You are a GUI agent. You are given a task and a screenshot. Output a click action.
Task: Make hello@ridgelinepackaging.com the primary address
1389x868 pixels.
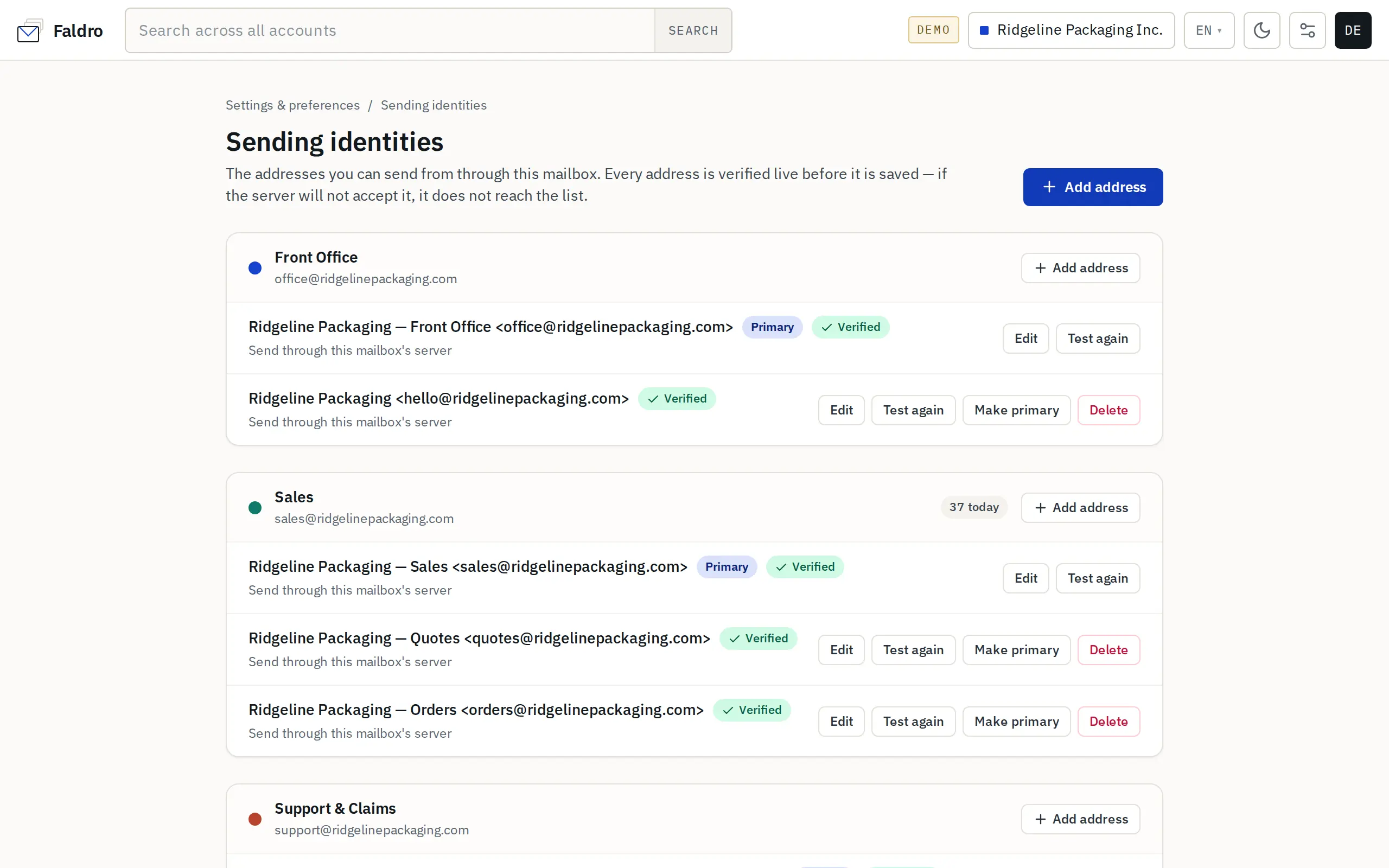coord(1016,411)
